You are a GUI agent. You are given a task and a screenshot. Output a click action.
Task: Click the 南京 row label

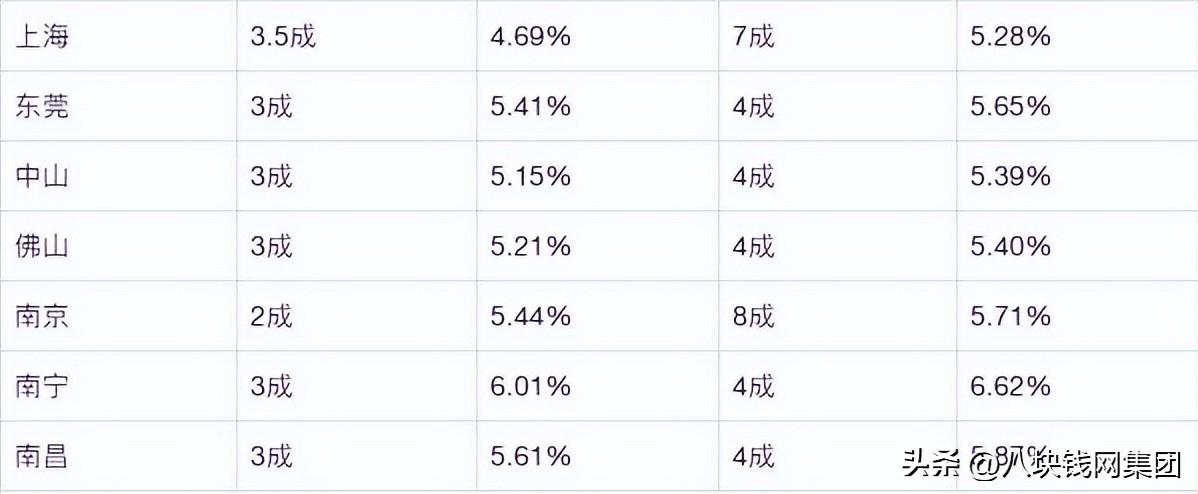pyautogui.click(x=42, y=317)
